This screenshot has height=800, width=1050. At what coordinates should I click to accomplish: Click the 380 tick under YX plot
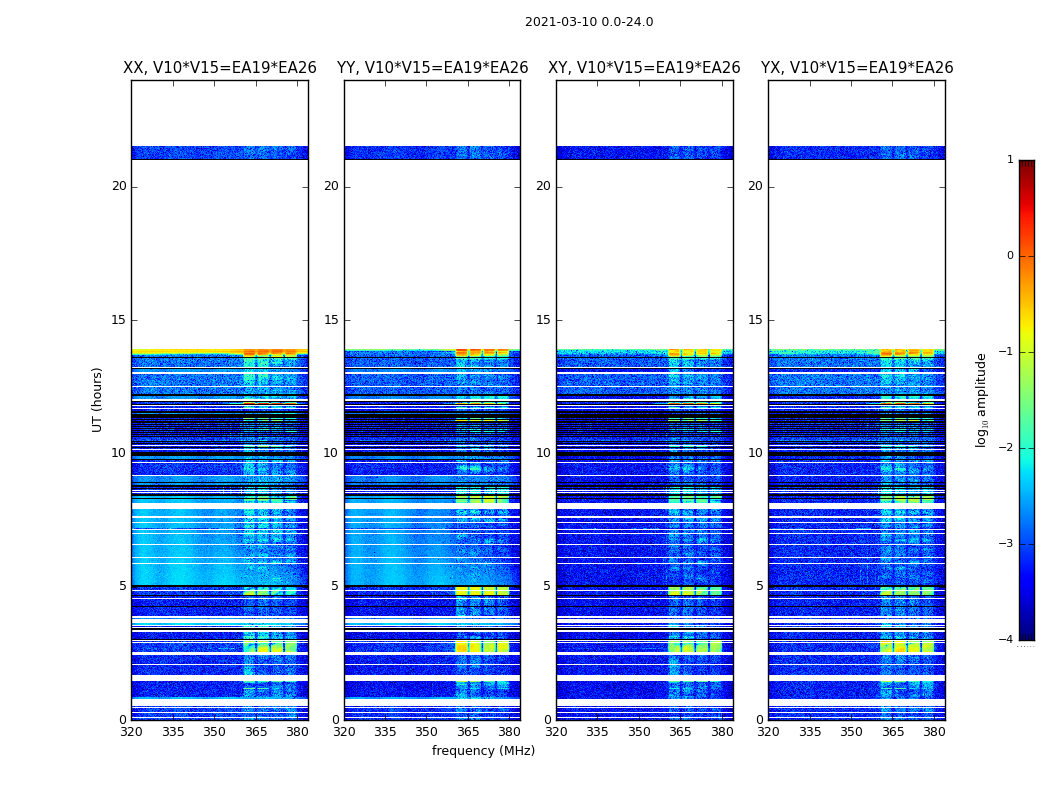933,732
